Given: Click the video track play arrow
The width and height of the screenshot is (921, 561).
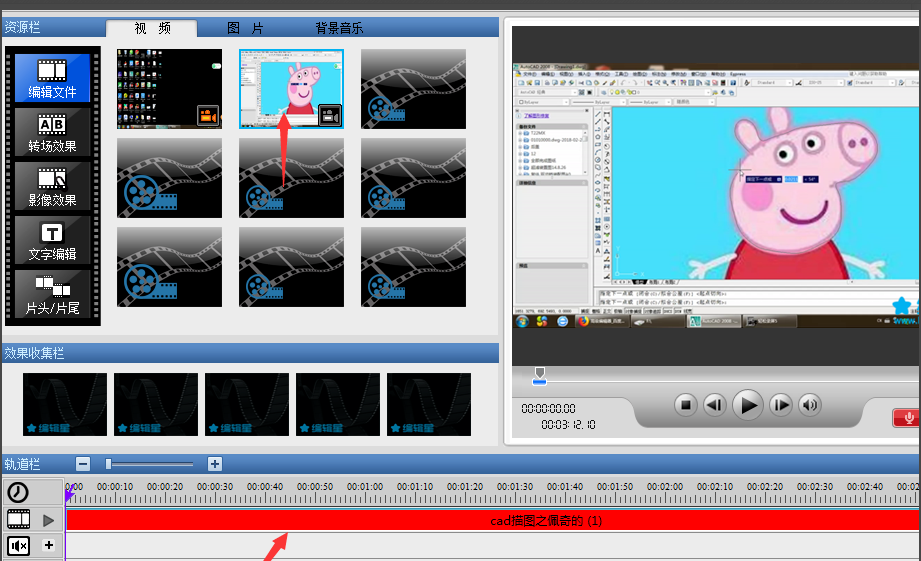Looking at the screenshot, I should pyautogui.click(x=49, y=520).
